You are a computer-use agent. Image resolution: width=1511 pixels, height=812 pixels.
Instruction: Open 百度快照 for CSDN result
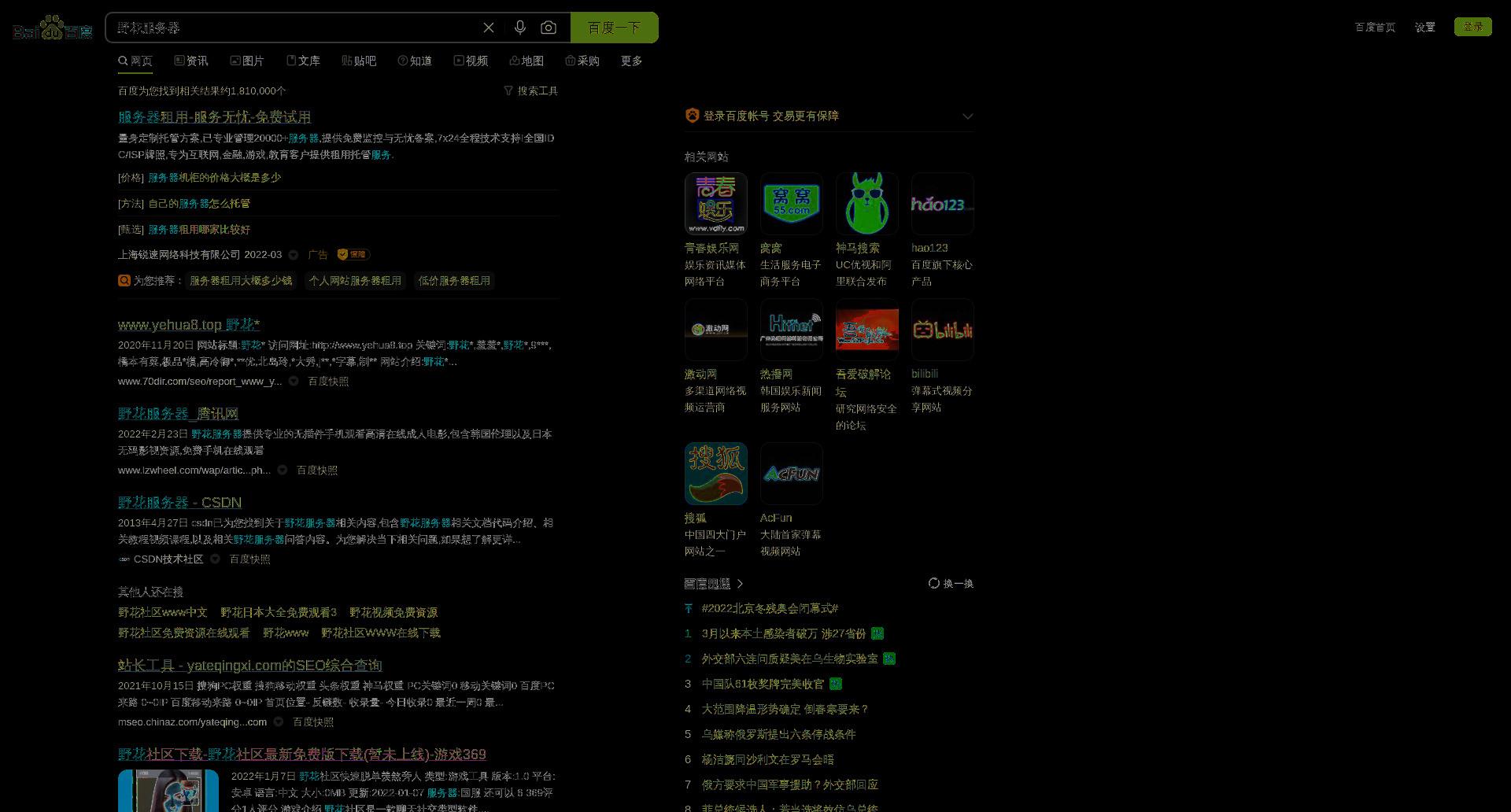tap(249, 559)
